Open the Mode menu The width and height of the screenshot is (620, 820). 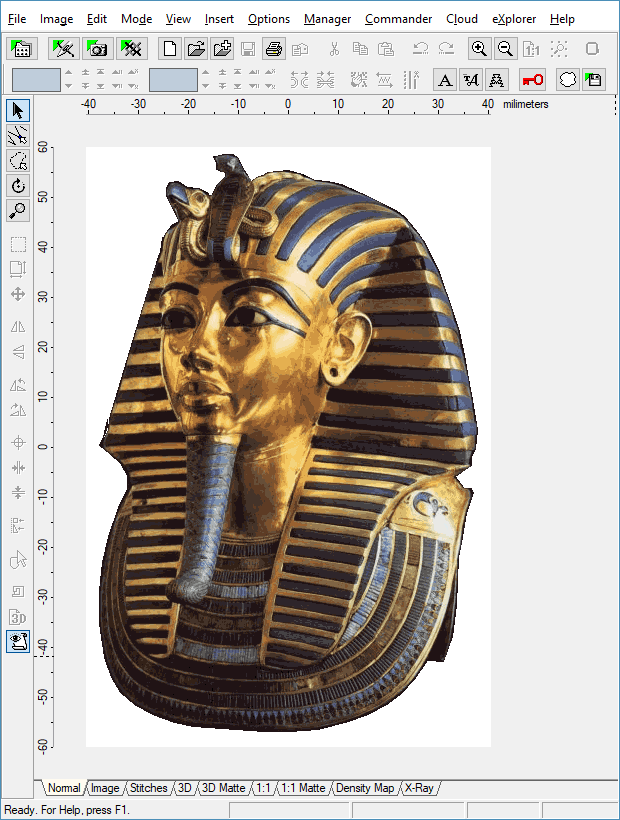click(x=136, y=19)
